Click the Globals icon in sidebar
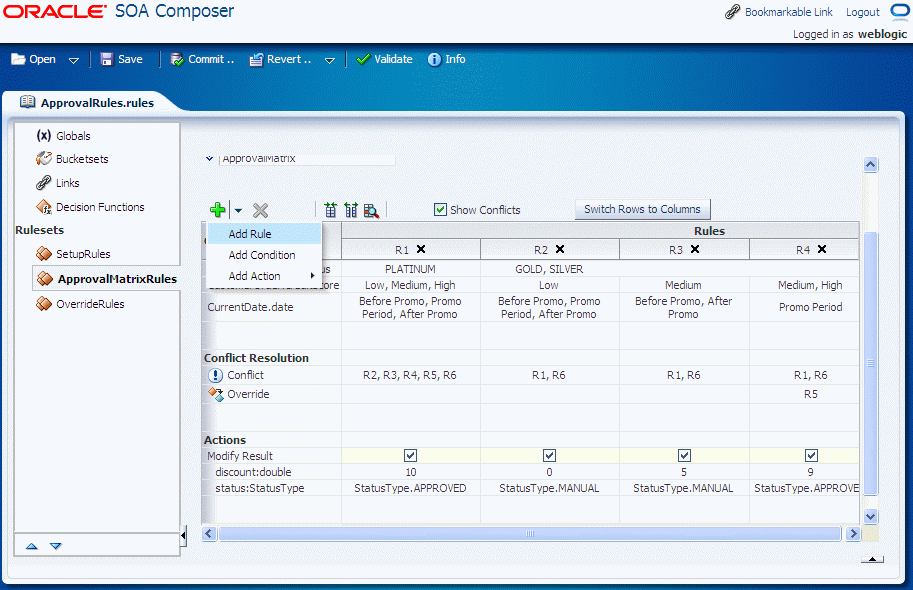 (44, 136)
